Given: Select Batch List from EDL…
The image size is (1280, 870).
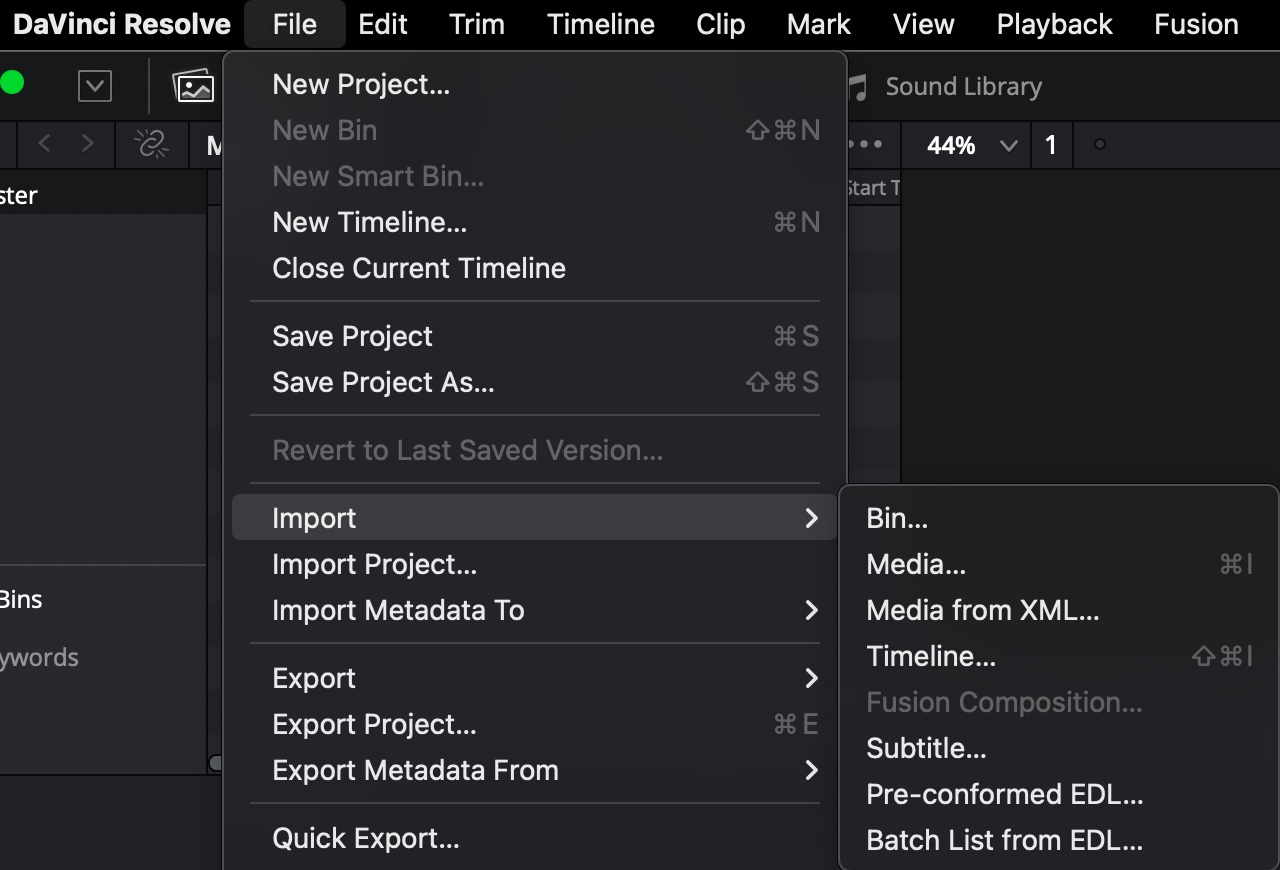Looking at the screenshot, I should [x=1059, y=840].
